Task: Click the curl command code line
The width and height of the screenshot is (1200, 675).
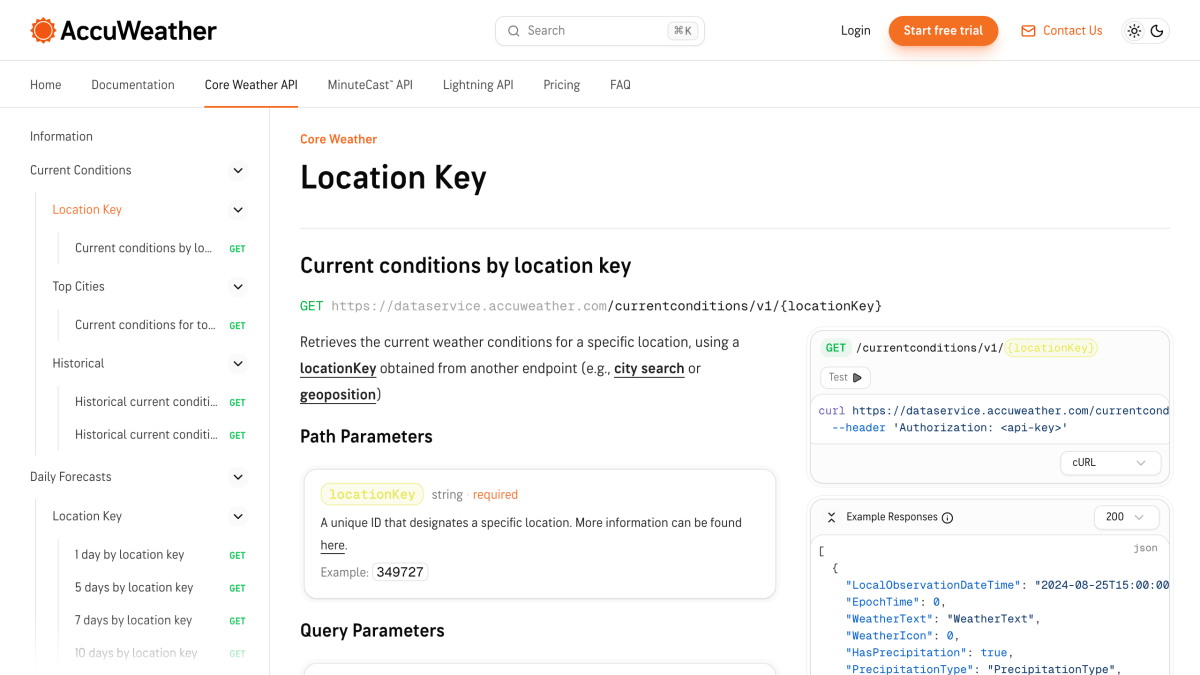Action: click(994, 411)
